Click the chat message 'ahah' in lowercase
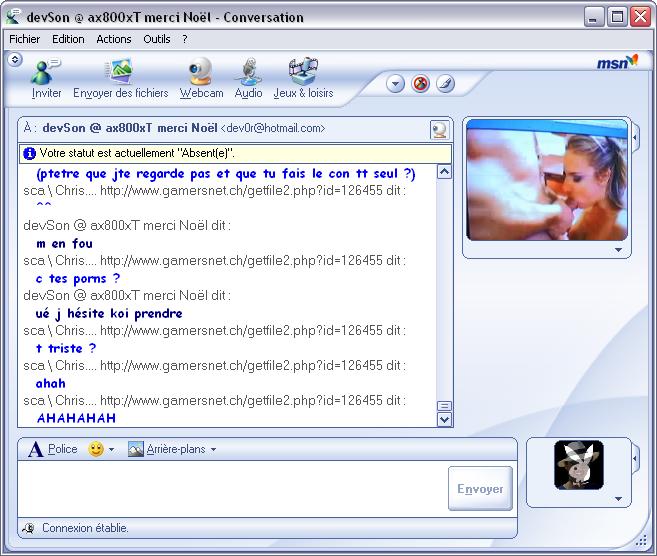Image resolution: width=657 pixels, height=556 pixels. (51, 383)
